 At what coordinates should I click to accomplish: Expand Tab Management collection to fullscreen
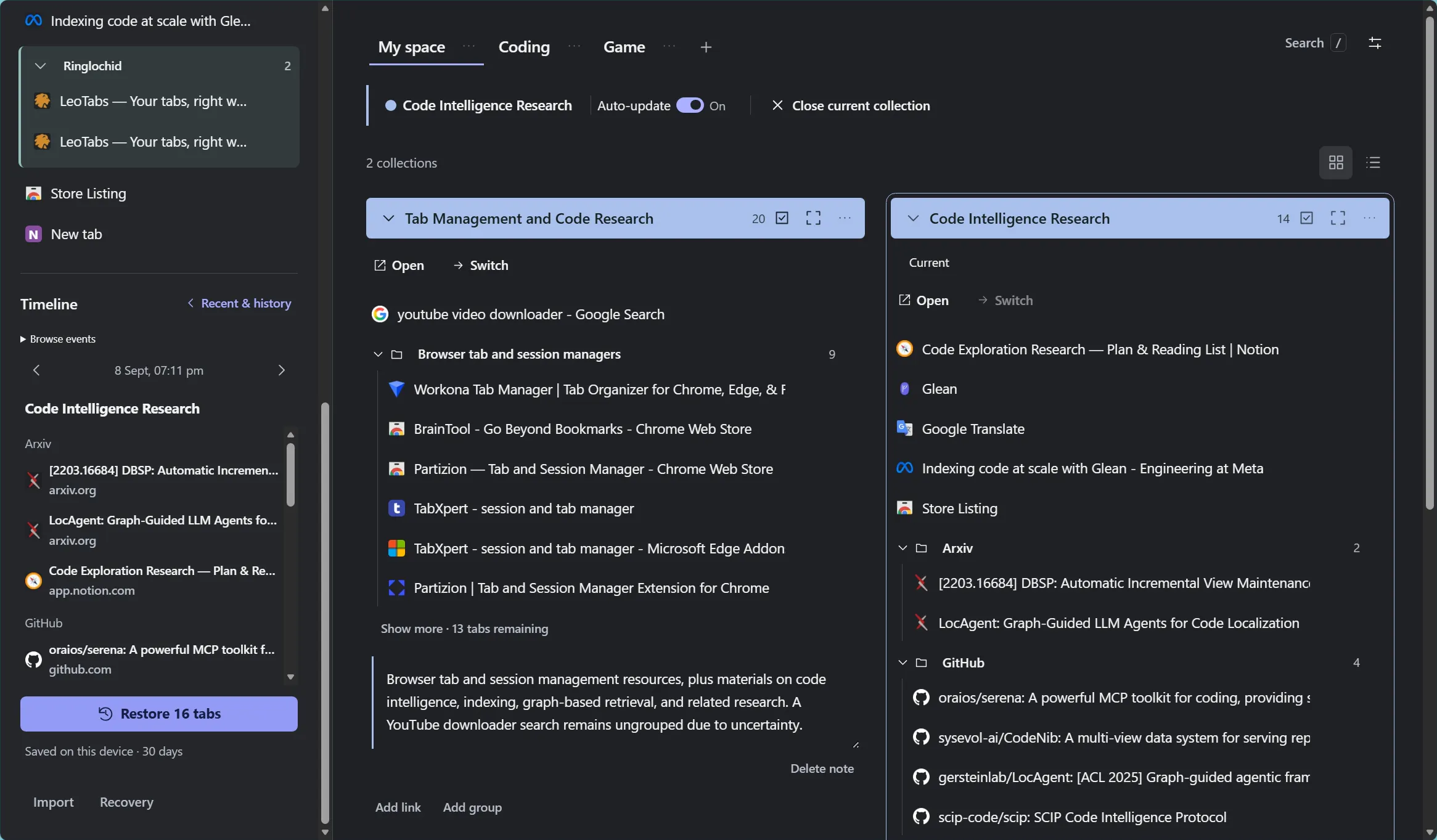pos(813,218)
